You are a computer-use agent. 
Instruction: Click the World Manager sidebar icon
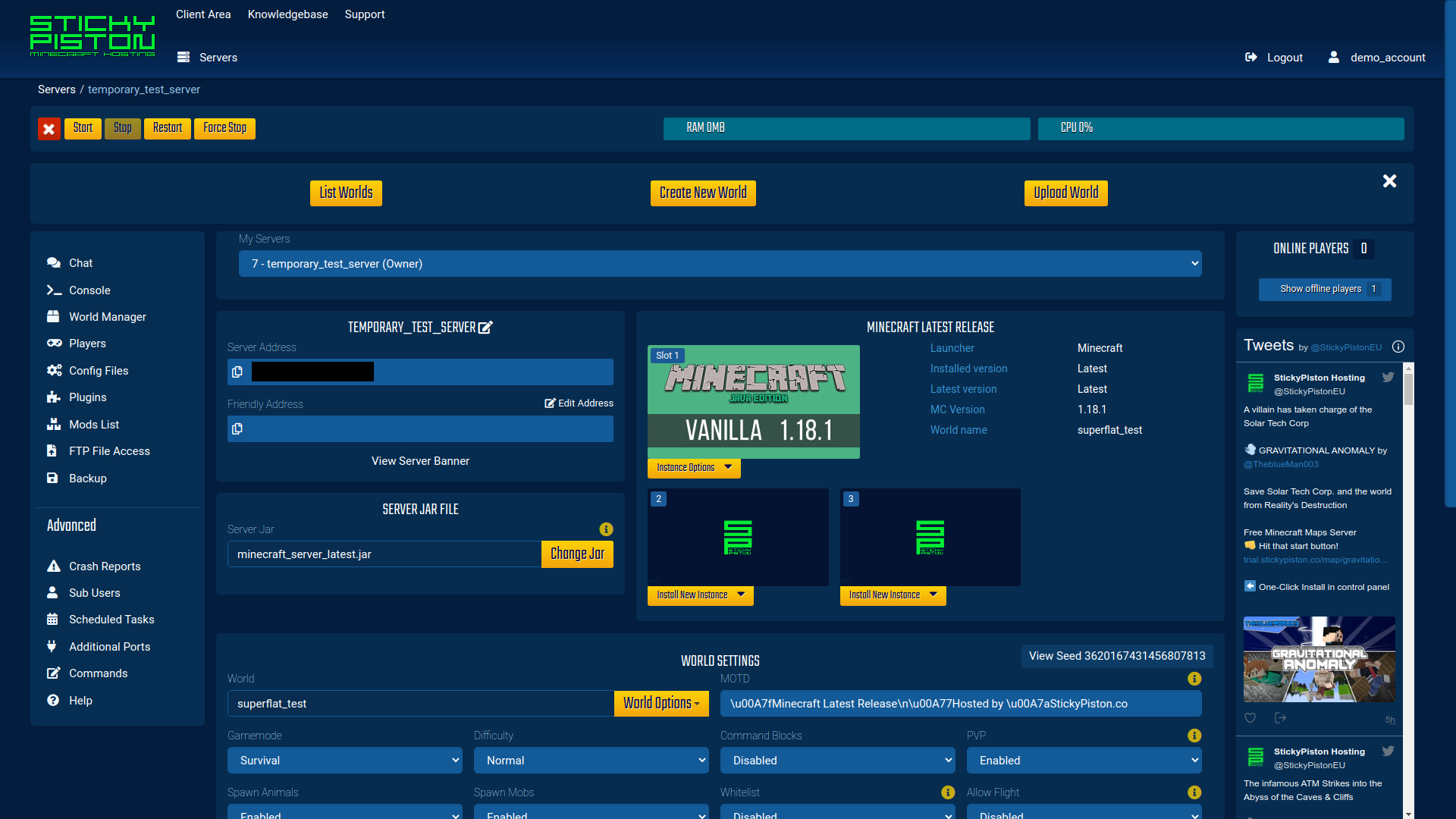tap(52, 316)
